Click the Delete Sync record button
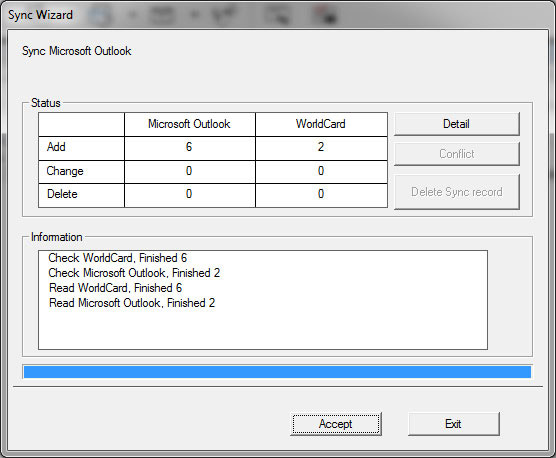Viewport: 556px width, 458px height. click(x=457, y=192)
